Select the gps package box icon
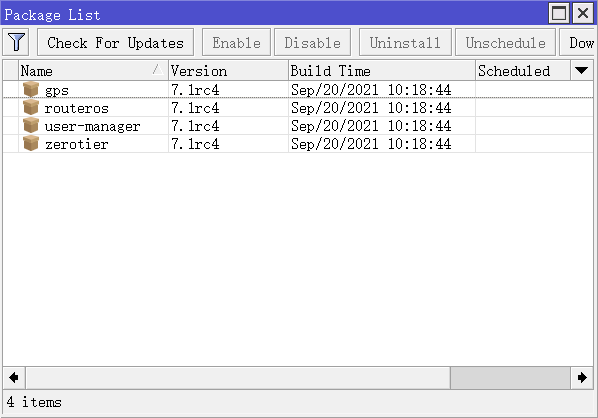Screen dimensions: 598x418 [x=31, y=89]
